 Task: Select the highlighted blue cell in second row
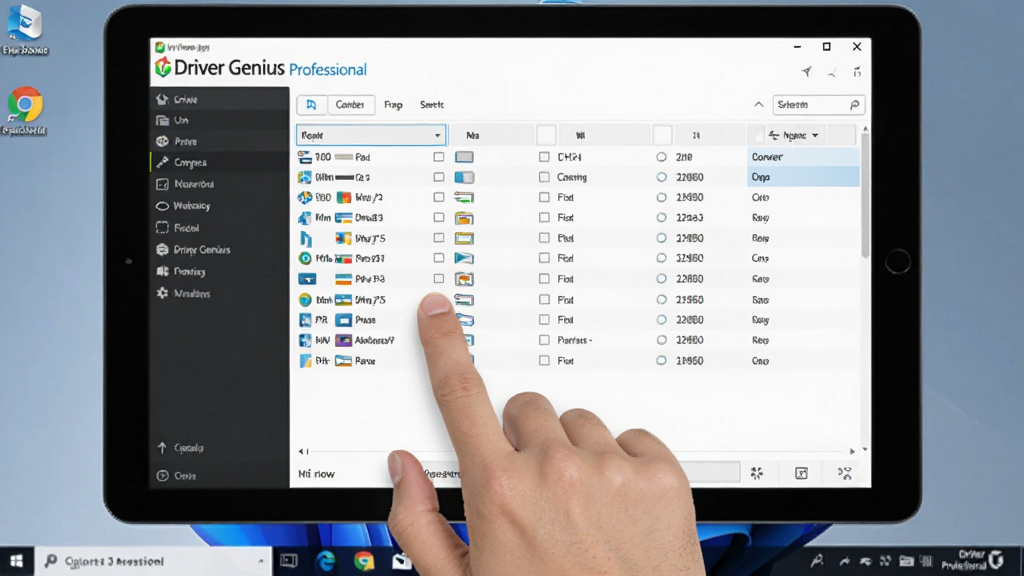[x=803, y=177]
